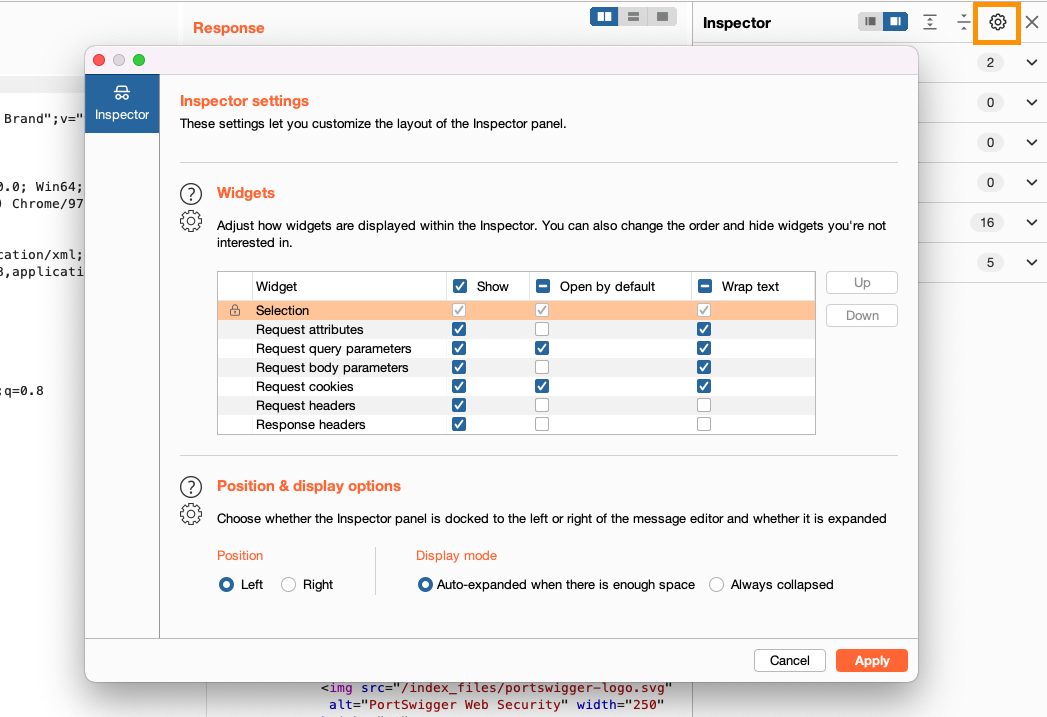Select the Response headers row label
The image size is (1047, 717).
(x=310, y=425)
